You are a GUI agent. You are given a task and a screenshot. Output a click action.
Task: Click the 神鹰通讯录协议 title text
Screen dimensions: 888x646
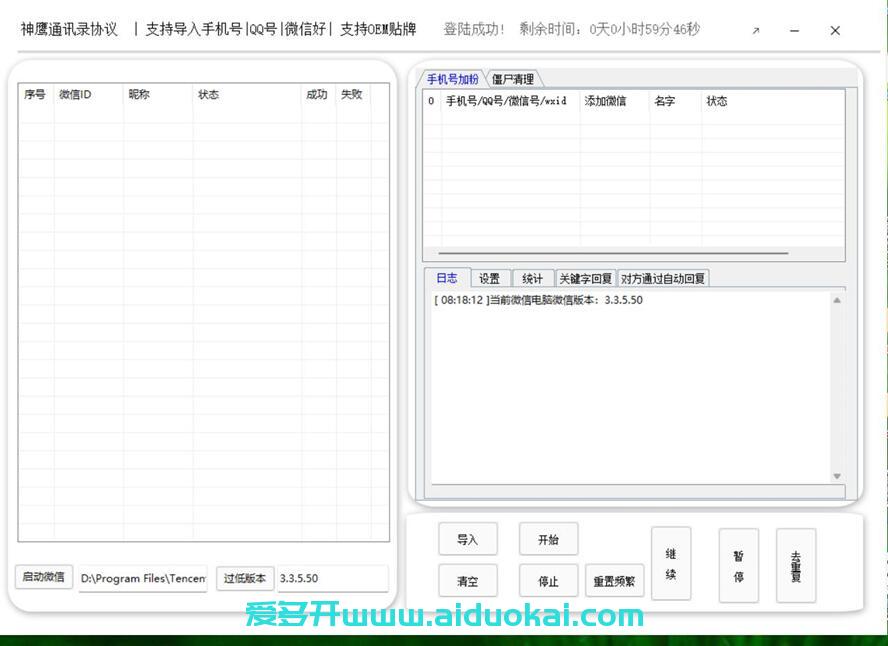pyautogui.click(x=69, y=29)
